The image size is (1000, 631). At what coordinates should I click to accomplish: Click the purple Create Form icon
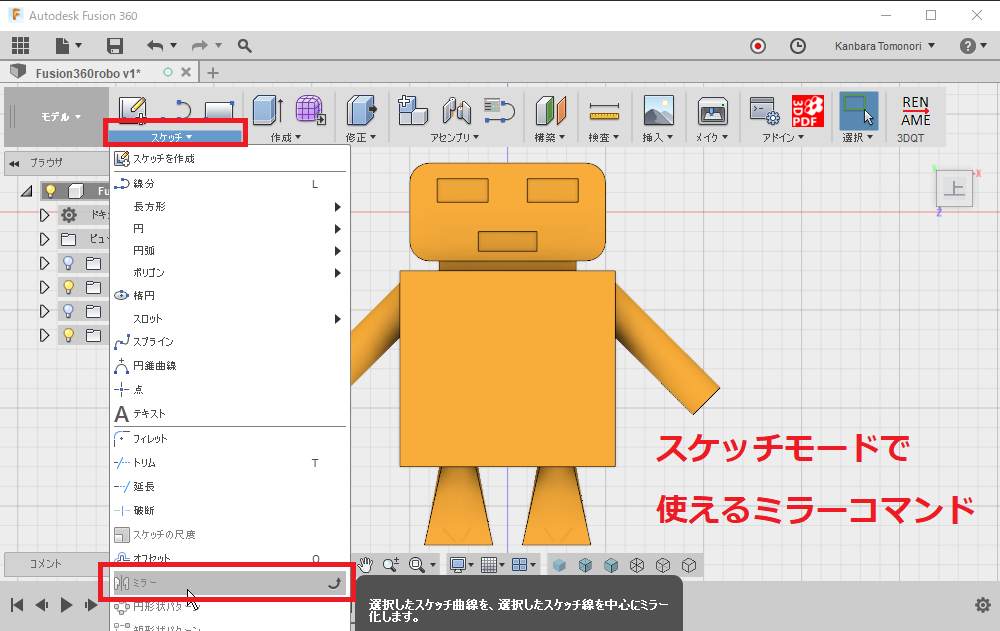pos(311,110)
